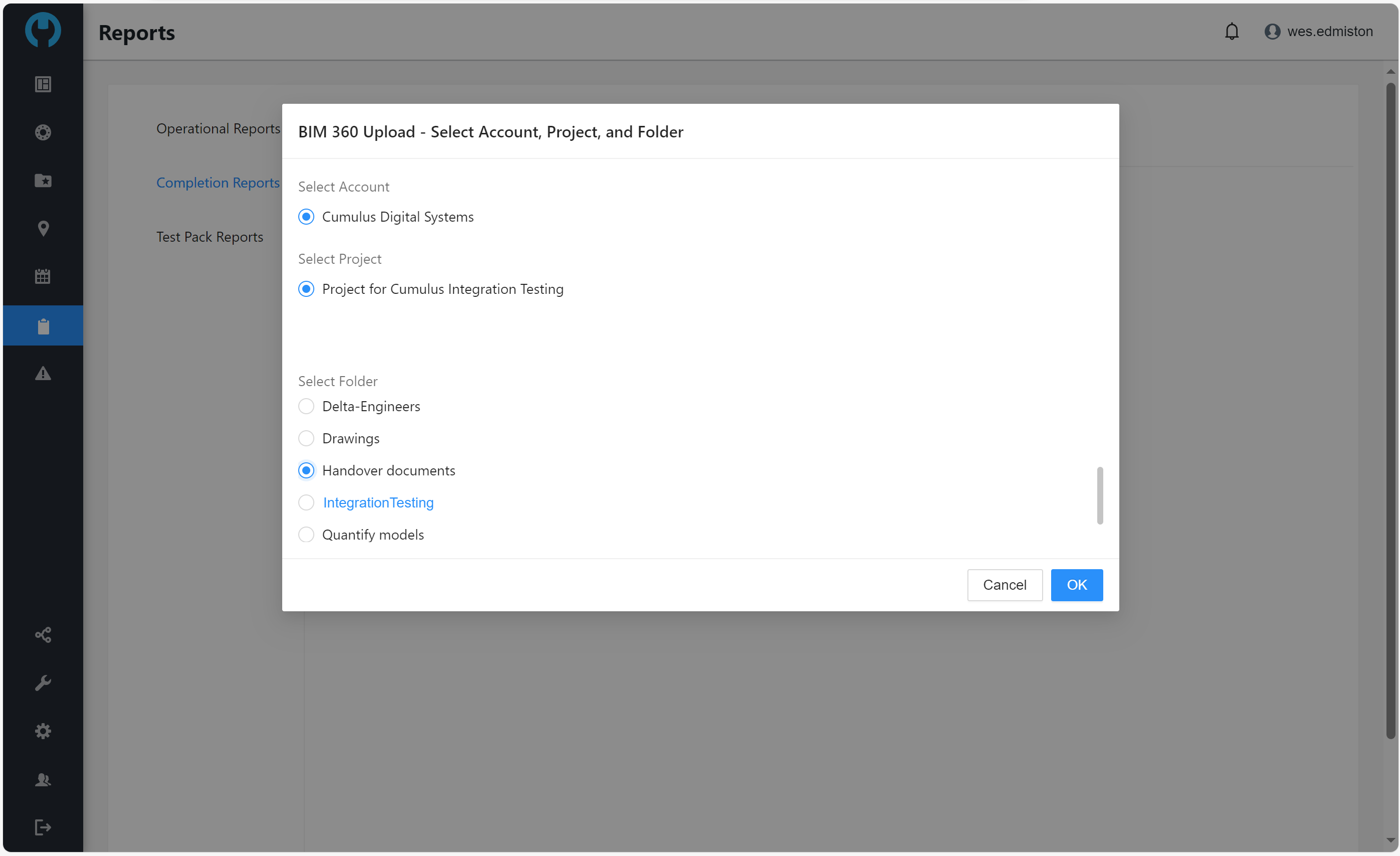Open the map pin location icon

pyautogui.click(x=43, y=229)
